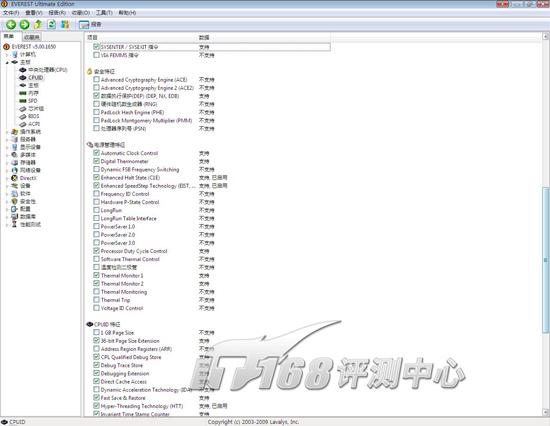Open the Report button in toolbar
The height and width of the screenshot is (426, 550).
pyautogui.click(x=90, y=24)
